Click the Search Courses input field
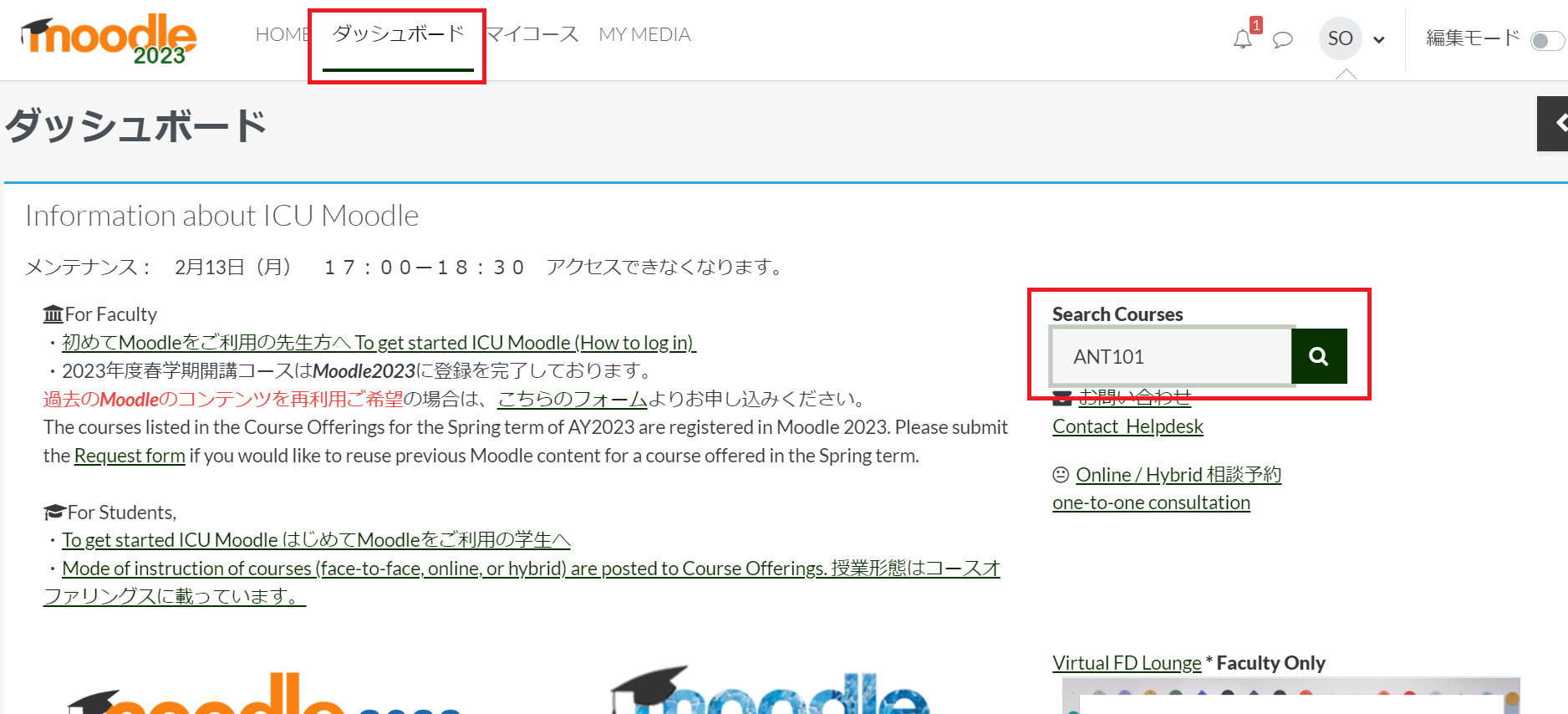Image resolution: width=1568 pixels, height=714 pixels. [1171, 356]
